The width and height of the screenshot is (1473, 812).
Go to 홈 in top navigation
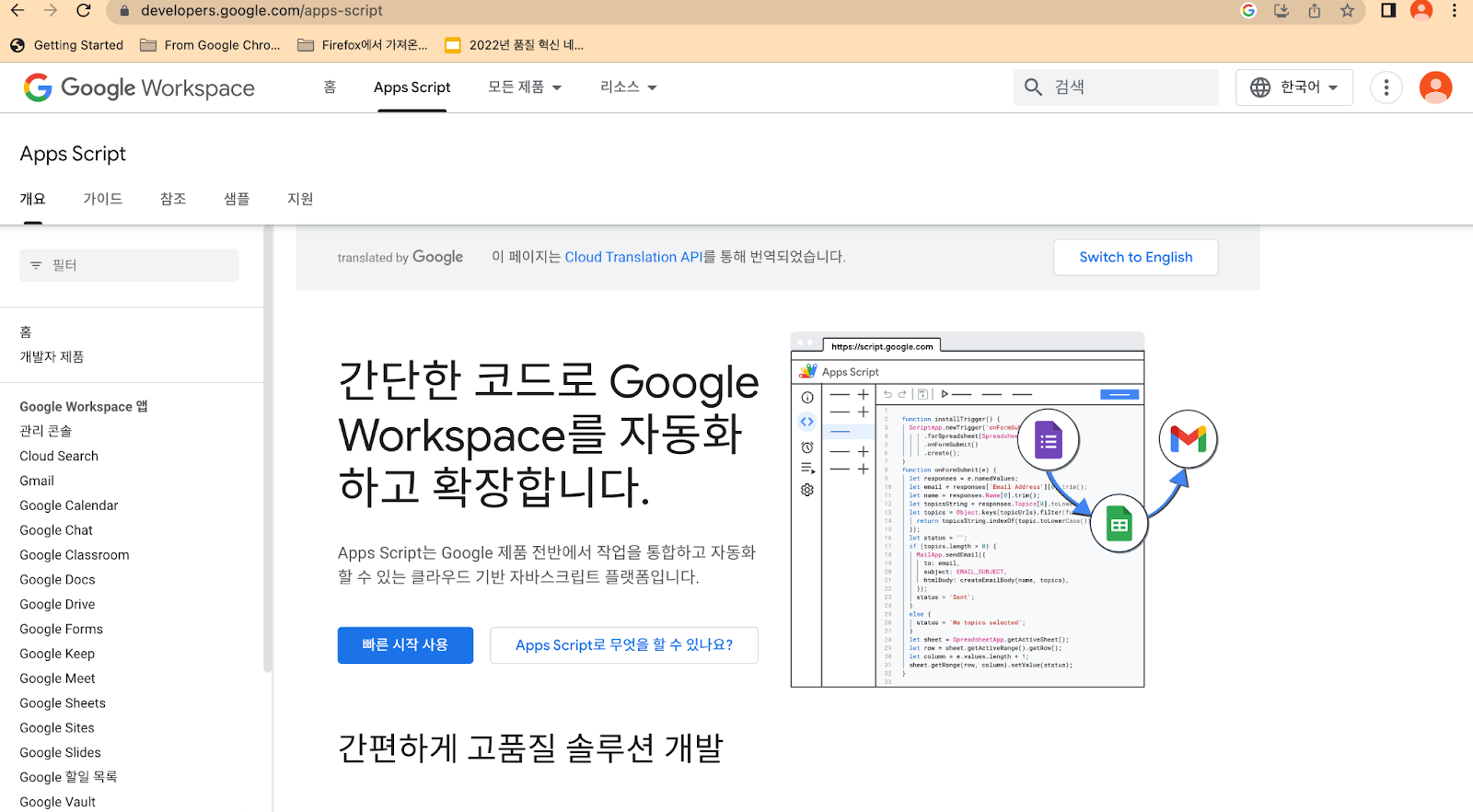pyautogui.click(x=330, y=87)
